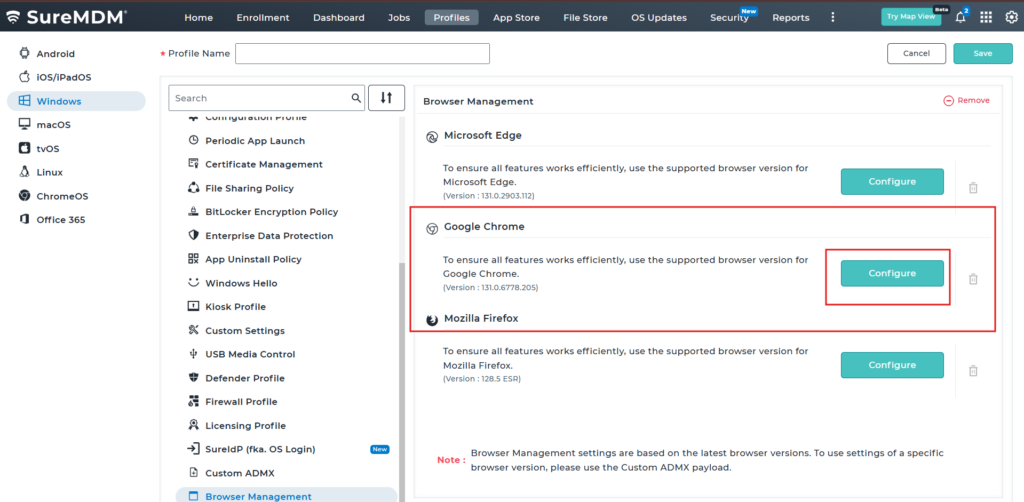Open the Security tab

729,18
